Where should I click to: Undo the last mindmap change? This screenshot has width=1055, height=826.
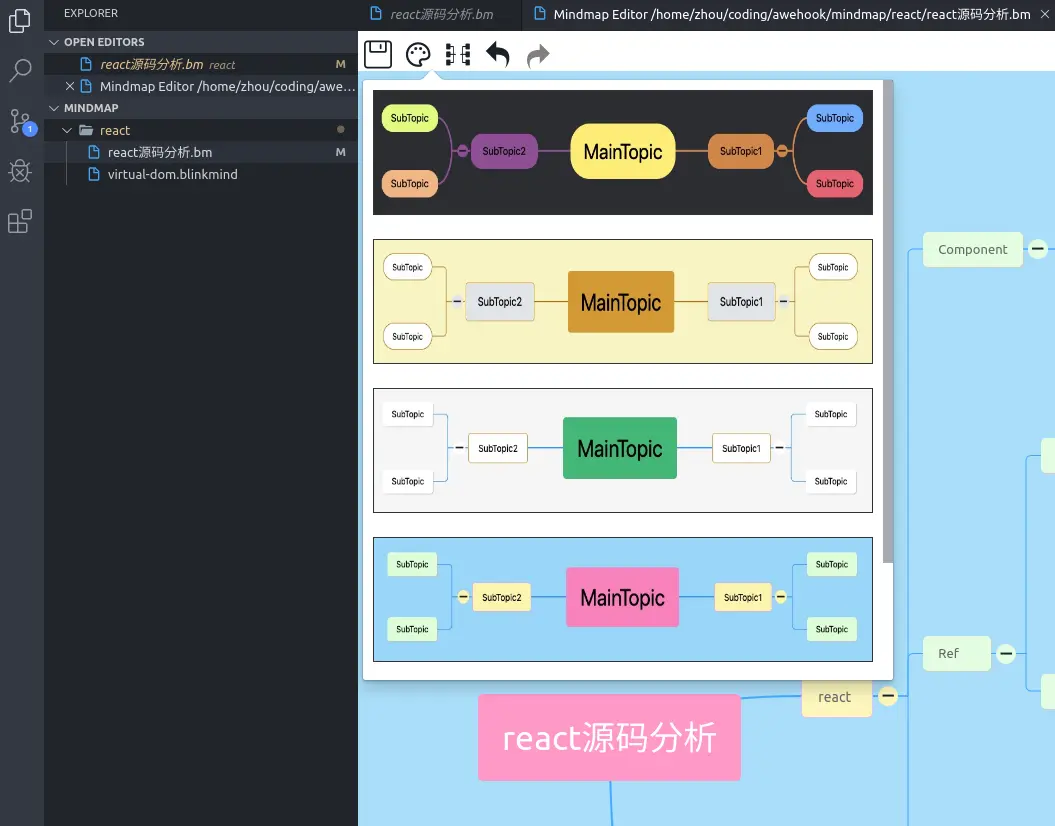click(x=498, y=54)
